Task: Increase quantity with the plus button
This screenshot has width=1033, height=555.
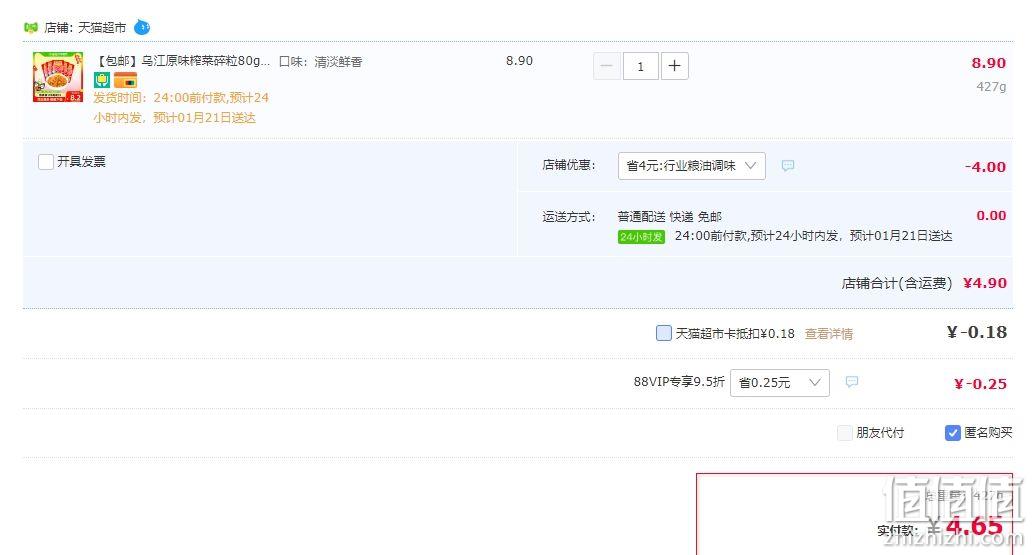Action: [675, 66]
